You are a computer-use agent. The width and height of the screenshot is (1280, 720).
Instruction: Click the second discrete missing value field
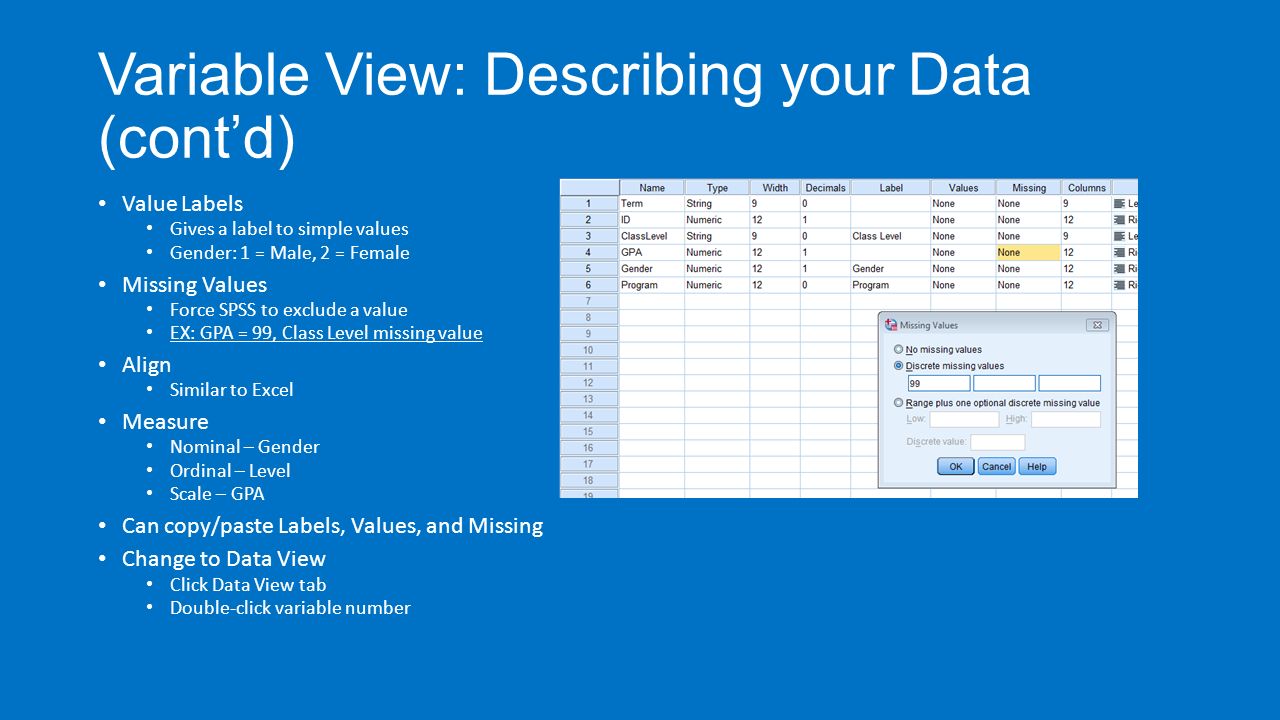[x=1004, y=383]
